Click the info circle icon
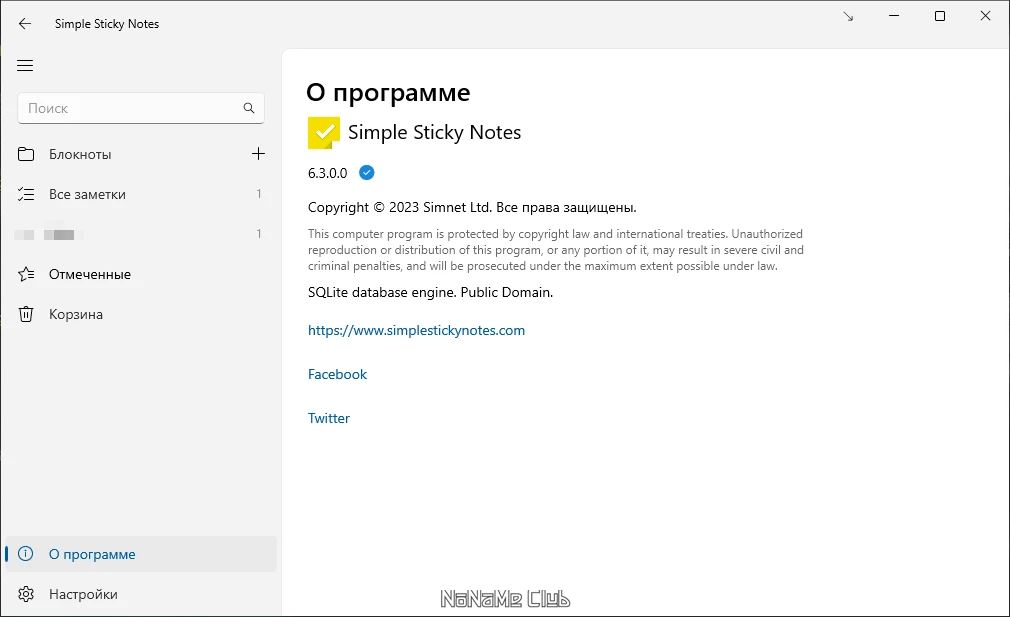This screenshot has width=1010, height=617. pos(26,554)
